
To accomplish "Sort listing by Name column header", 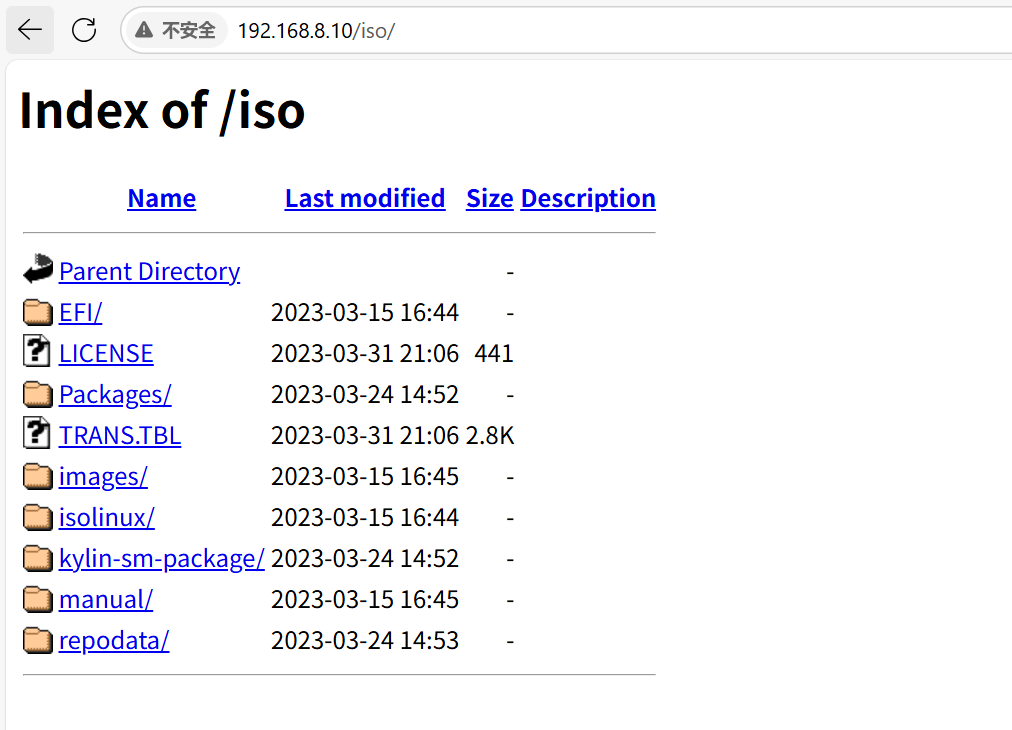I will [x=162, y=198].
